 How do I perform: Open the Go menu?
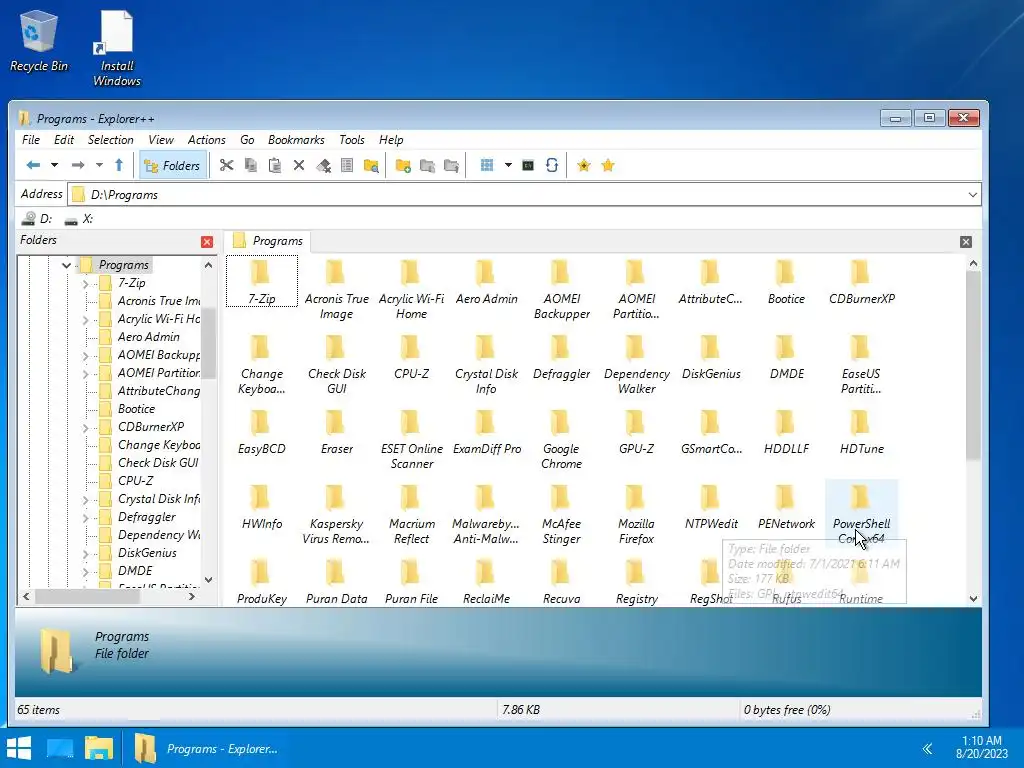pos(247,140)
